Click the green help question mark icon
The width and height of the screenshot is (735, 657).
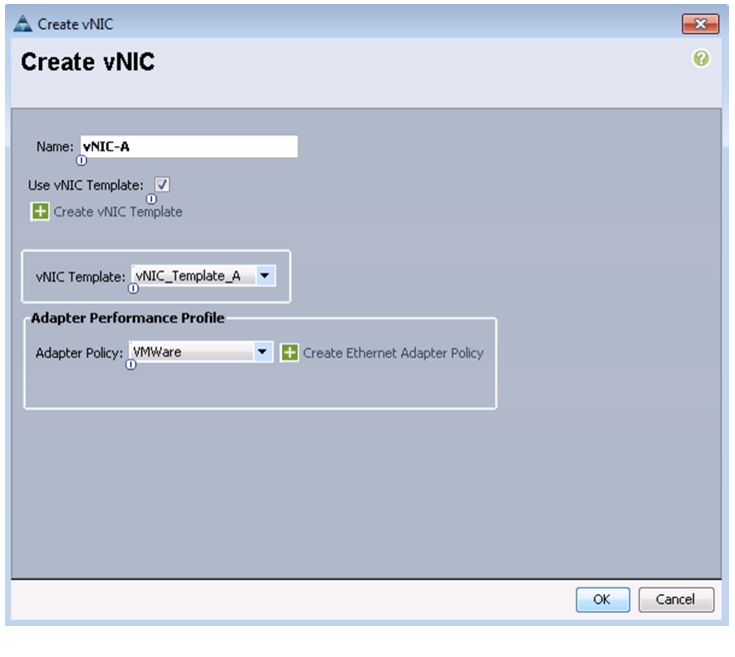(701, 59)
